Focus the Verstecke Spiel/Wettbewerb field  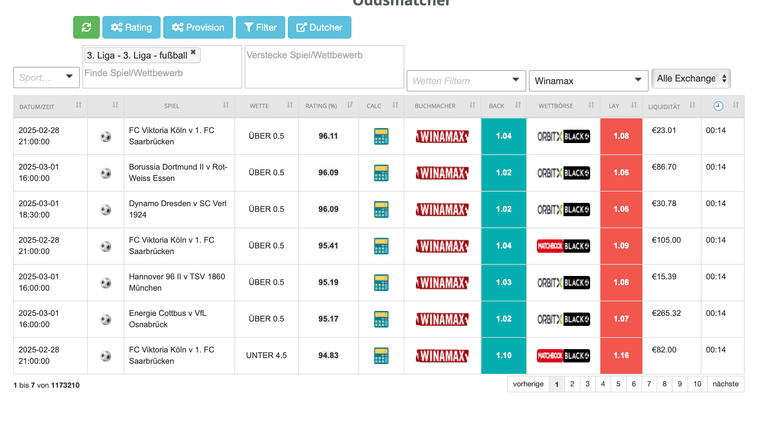pos(324,67)
